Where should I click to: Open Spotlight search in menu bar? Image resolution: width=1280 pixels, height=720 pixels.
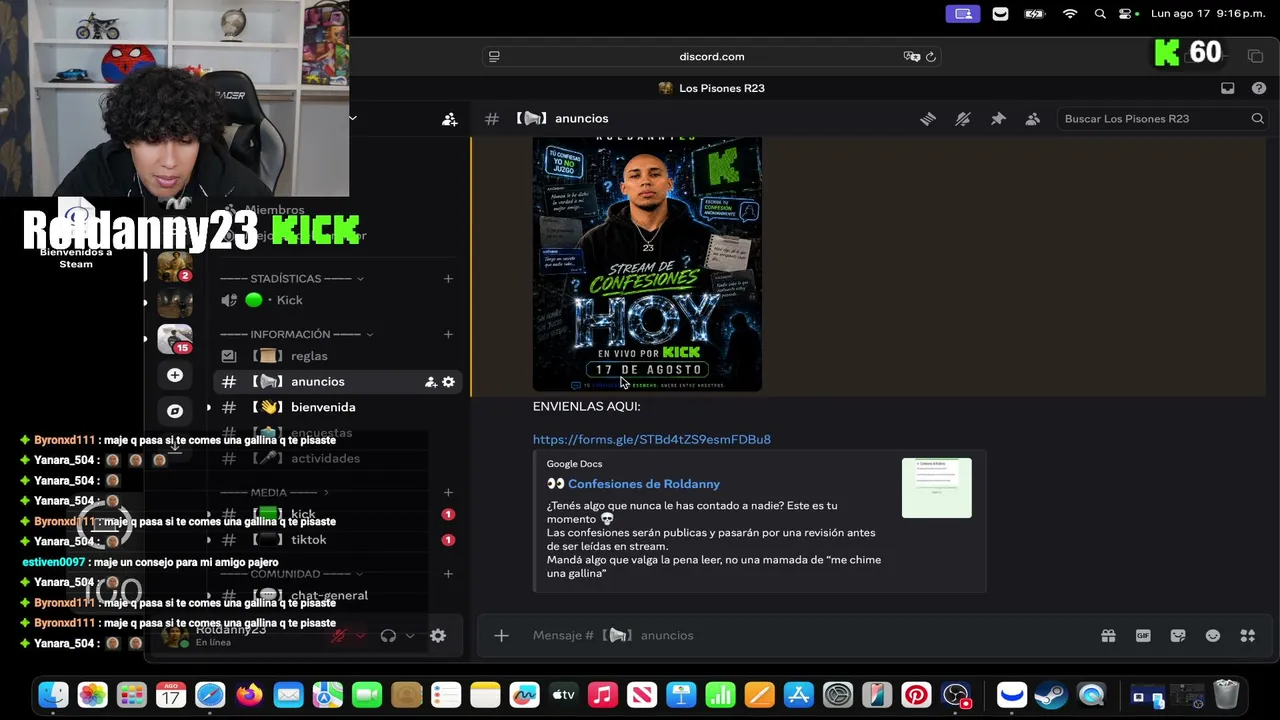click(1100, 14)
